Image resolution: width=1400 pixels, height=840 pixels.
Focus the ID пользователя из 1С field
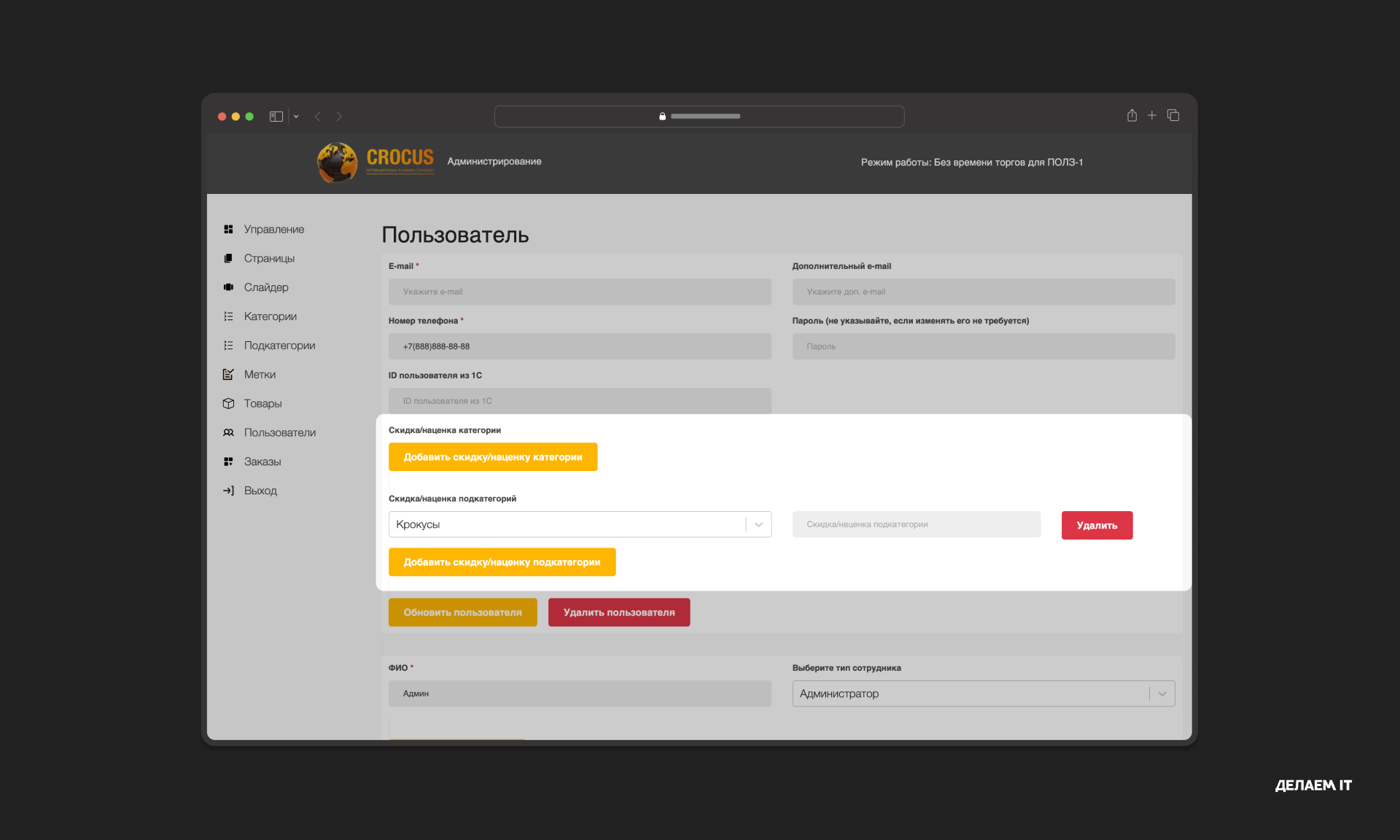point(580,401)
